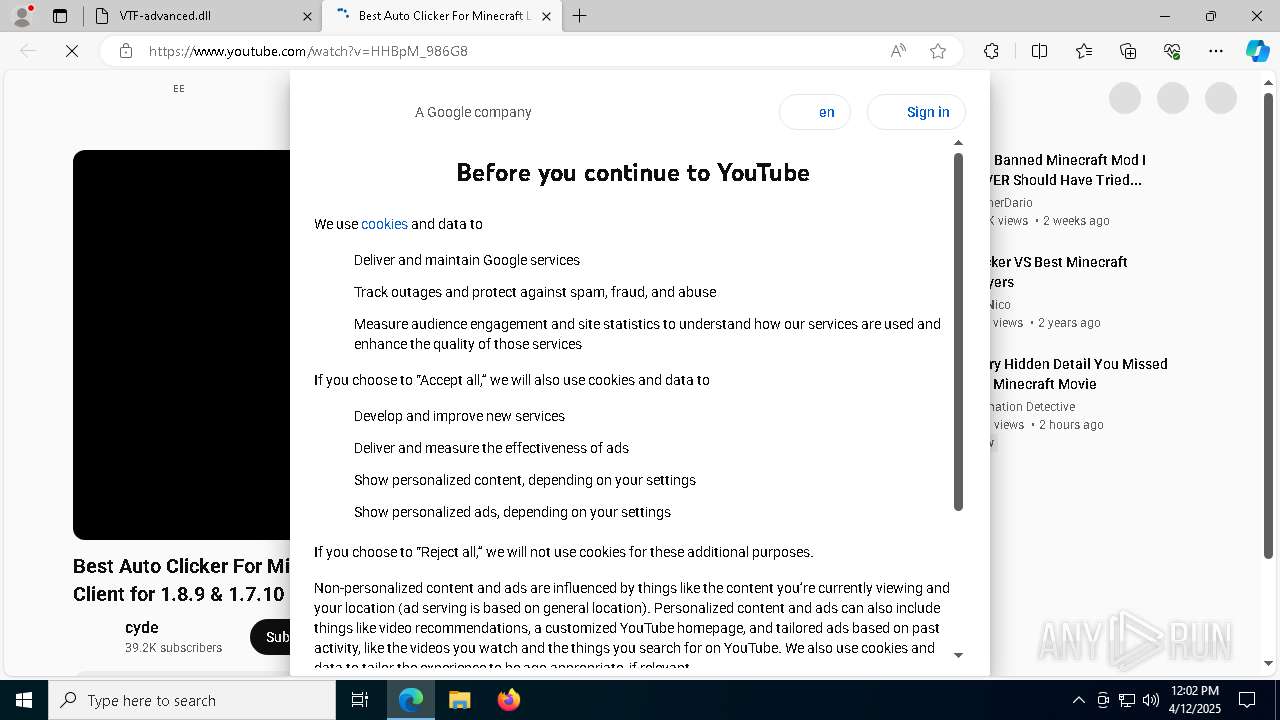Image resolution: width=1280 pixels, height=720 pixels.
Task: Open the cyde channel name
Action: pyautogui.click(x=142, y=628)
